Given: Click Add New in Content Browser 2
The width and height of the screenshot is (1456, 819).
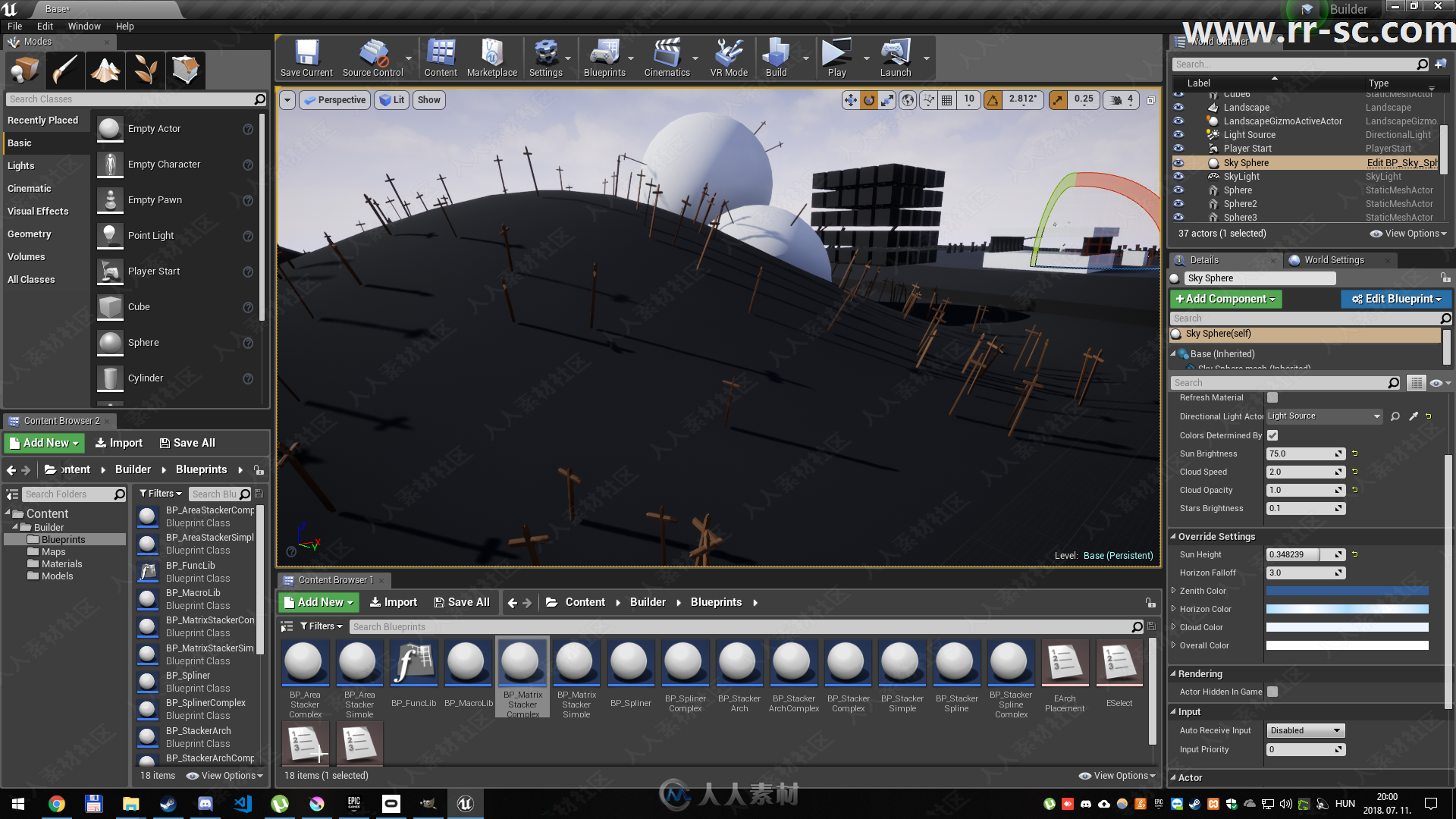Looking at the screenshot, I should (x=44, y=443).
